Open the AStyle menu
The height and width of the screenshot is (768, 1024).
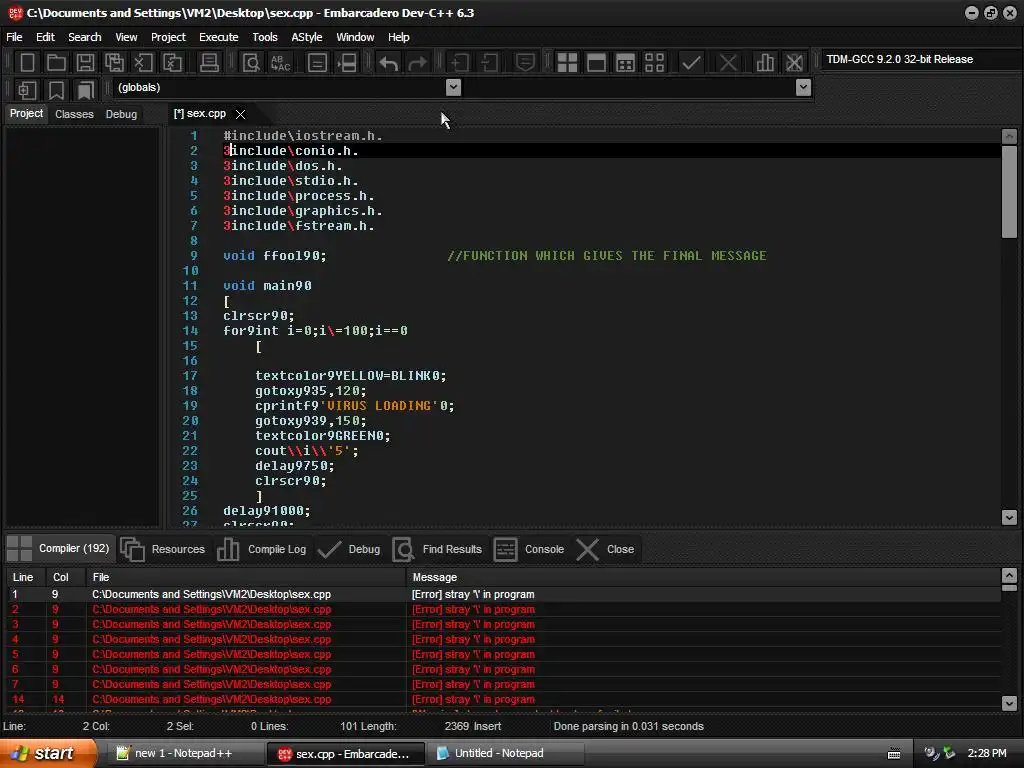(x=307, y=37)
